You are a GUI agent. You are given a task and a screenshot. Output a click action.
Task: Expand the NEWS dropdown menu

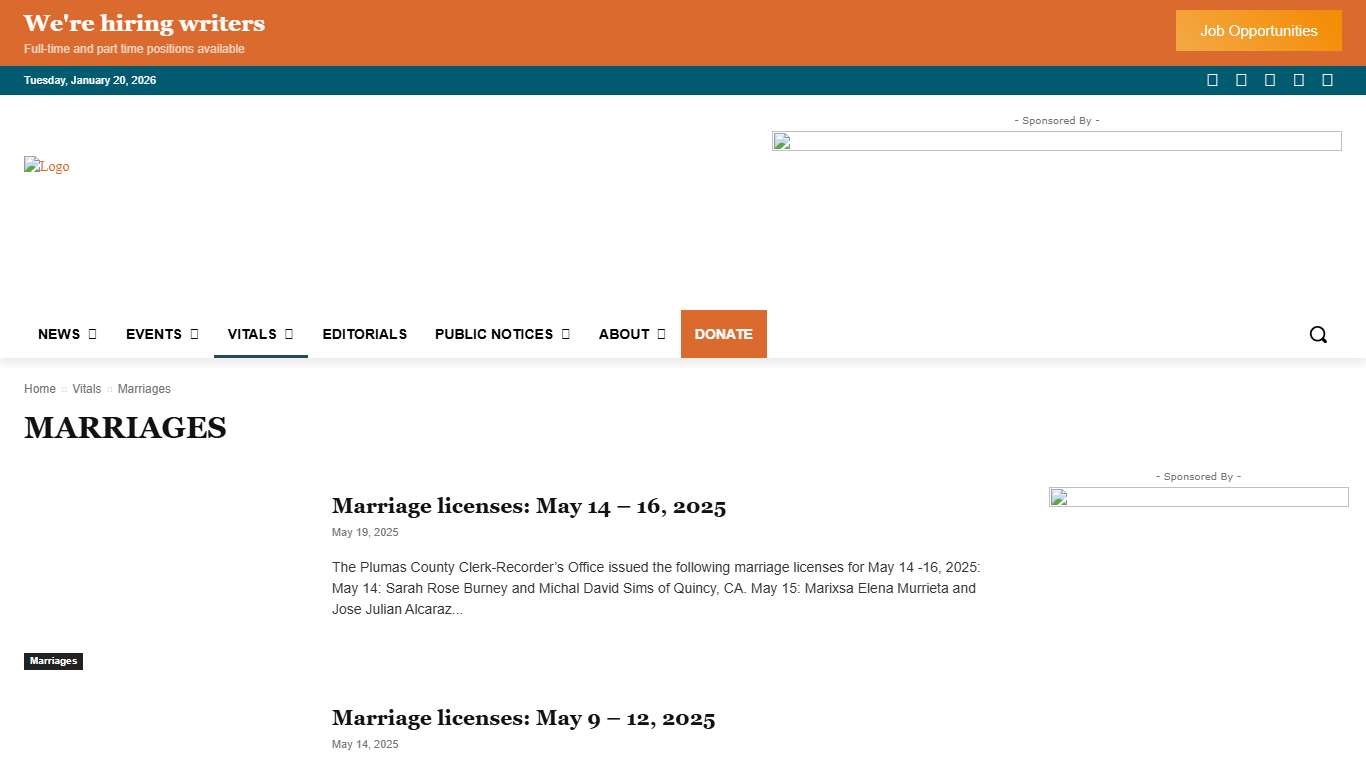pos(58,334)
